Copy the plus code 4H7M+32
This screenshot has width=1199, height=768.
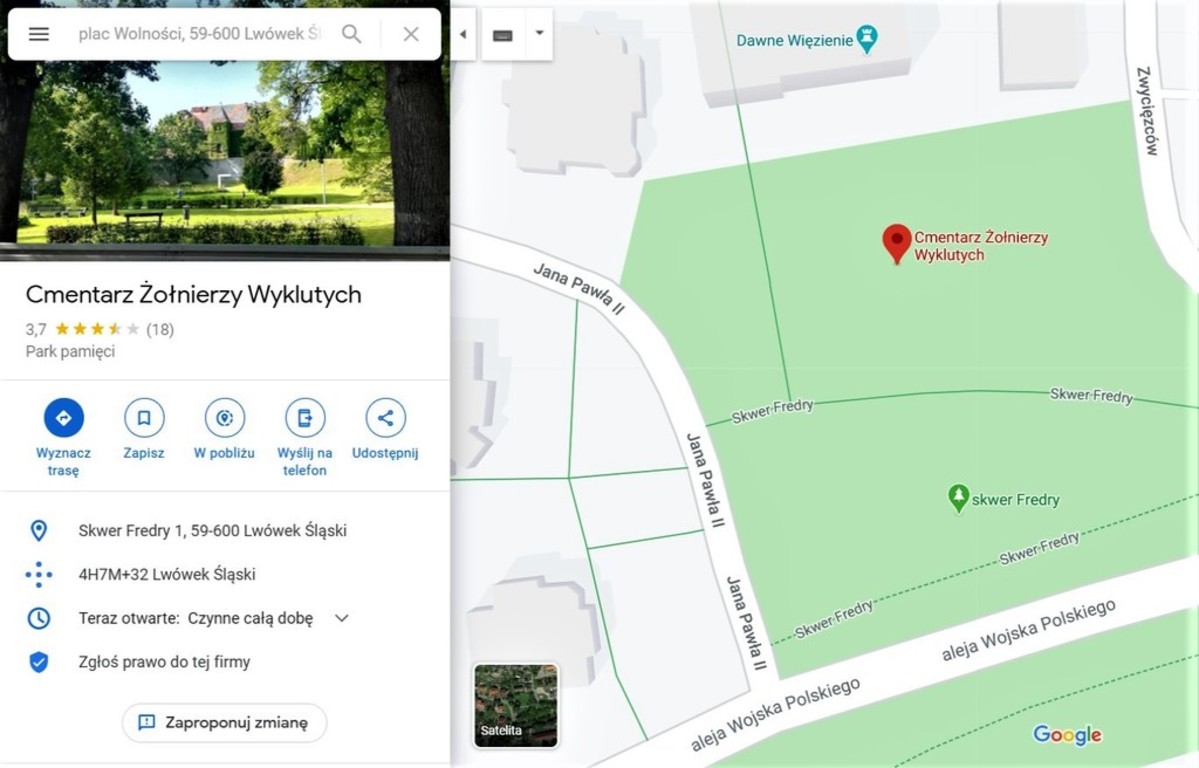click(x=167, y=574)
